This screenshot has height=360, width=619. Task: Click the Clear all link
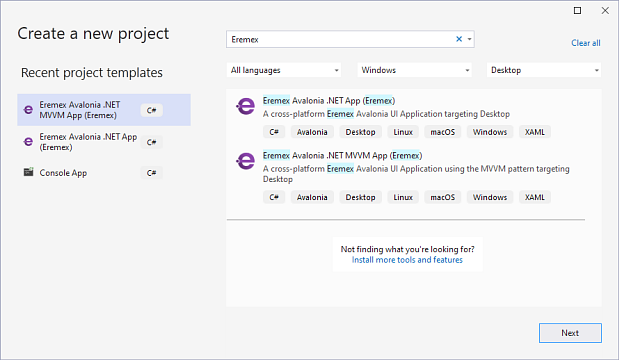coord(585,43)
